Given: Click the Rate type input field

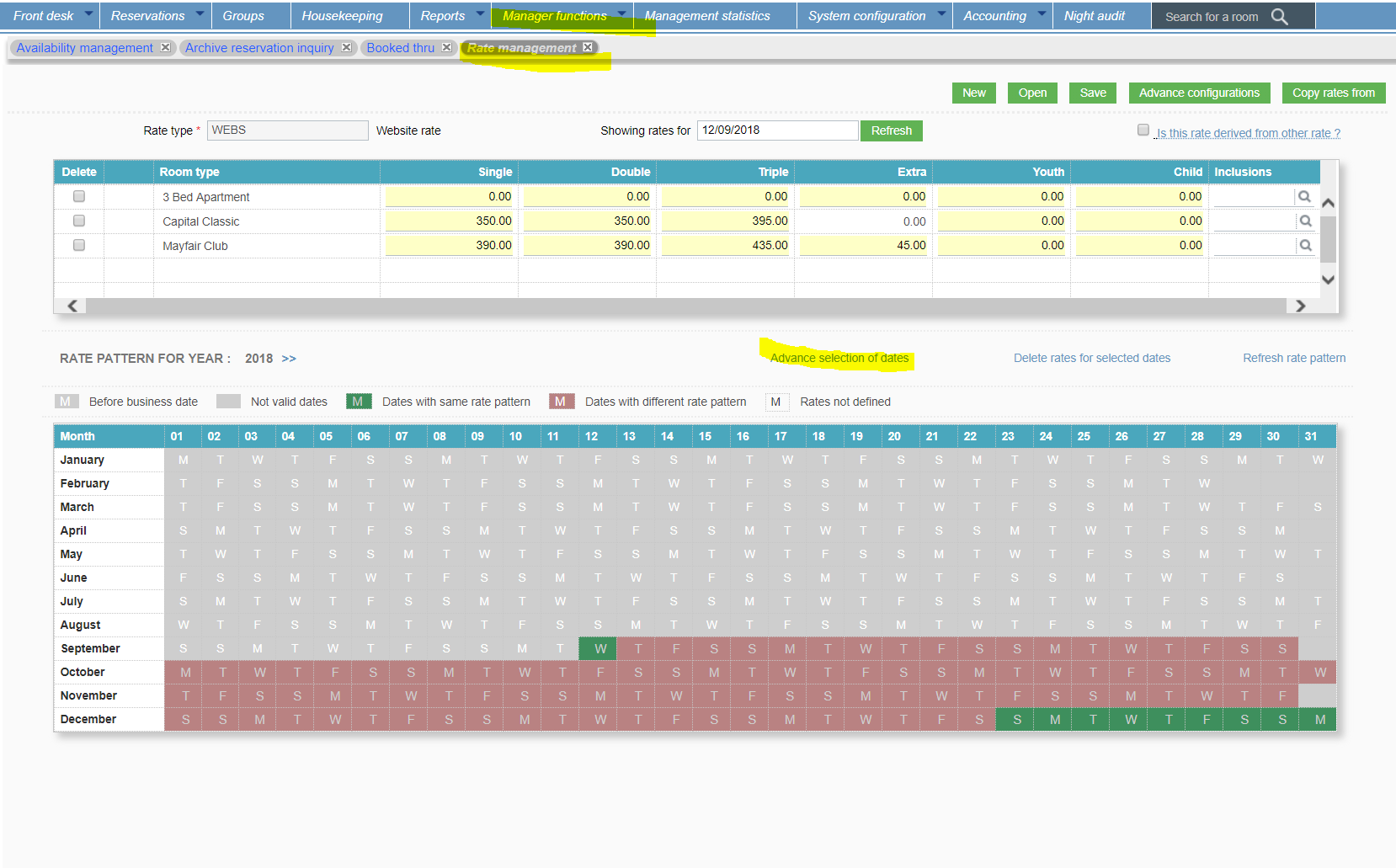Looking at the screenshot, I should tap(287, 130).
